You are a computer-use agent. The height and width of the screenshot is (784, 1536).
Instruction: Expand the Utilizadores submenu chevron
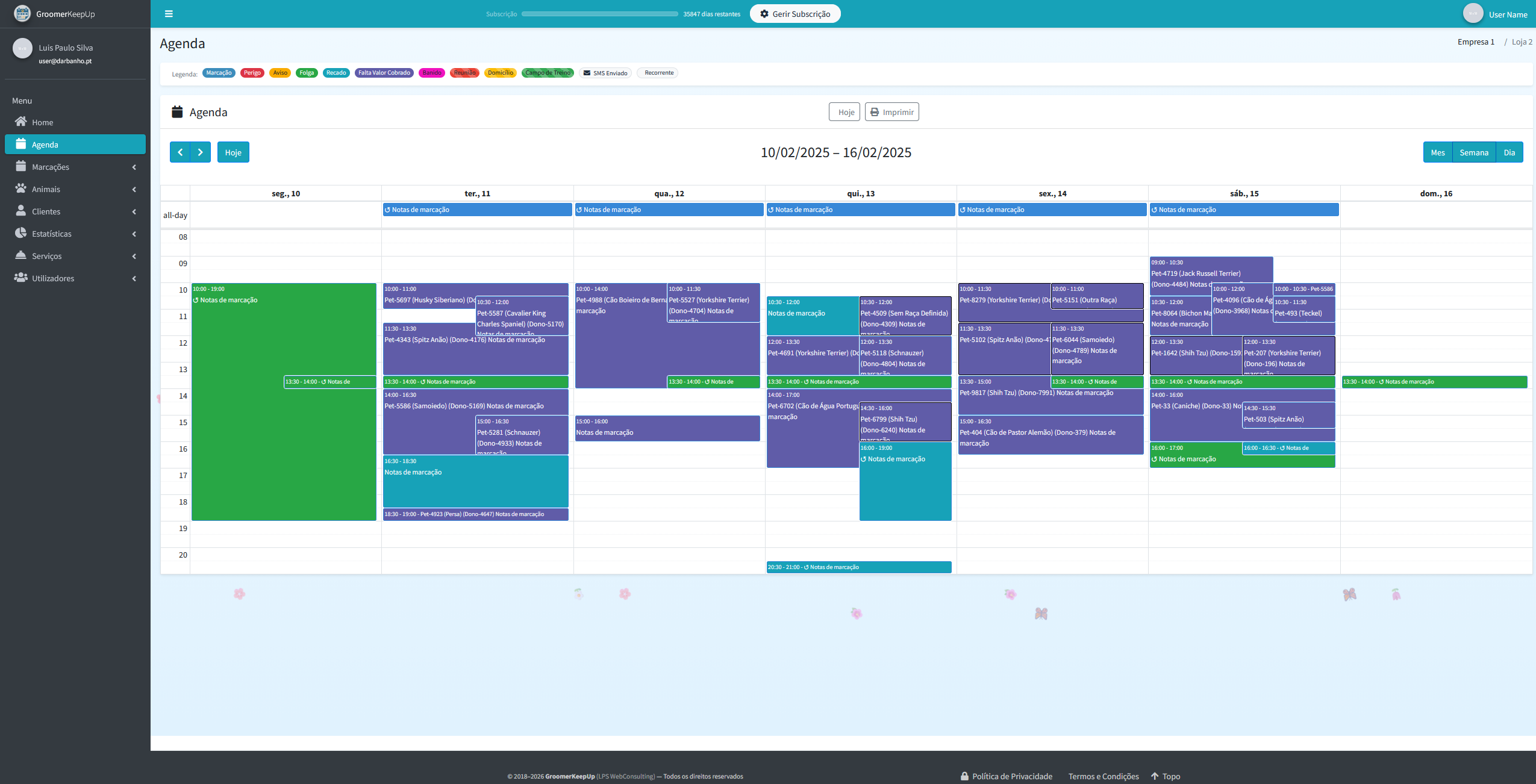134,278
